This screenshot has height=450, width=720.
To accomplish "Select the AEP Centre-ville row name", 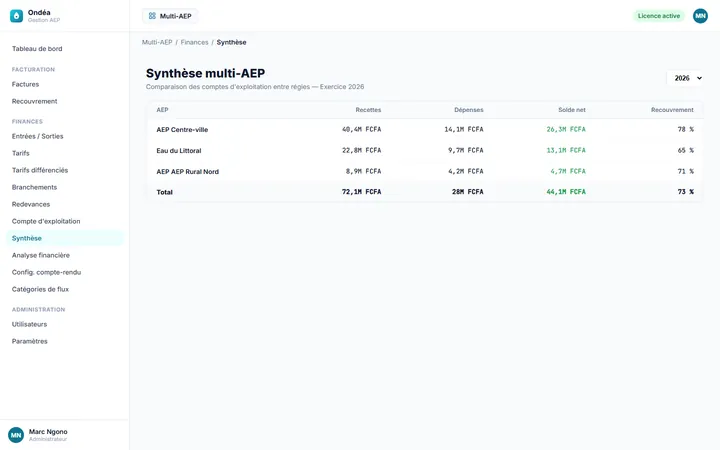I will click(x=182, y=130).
